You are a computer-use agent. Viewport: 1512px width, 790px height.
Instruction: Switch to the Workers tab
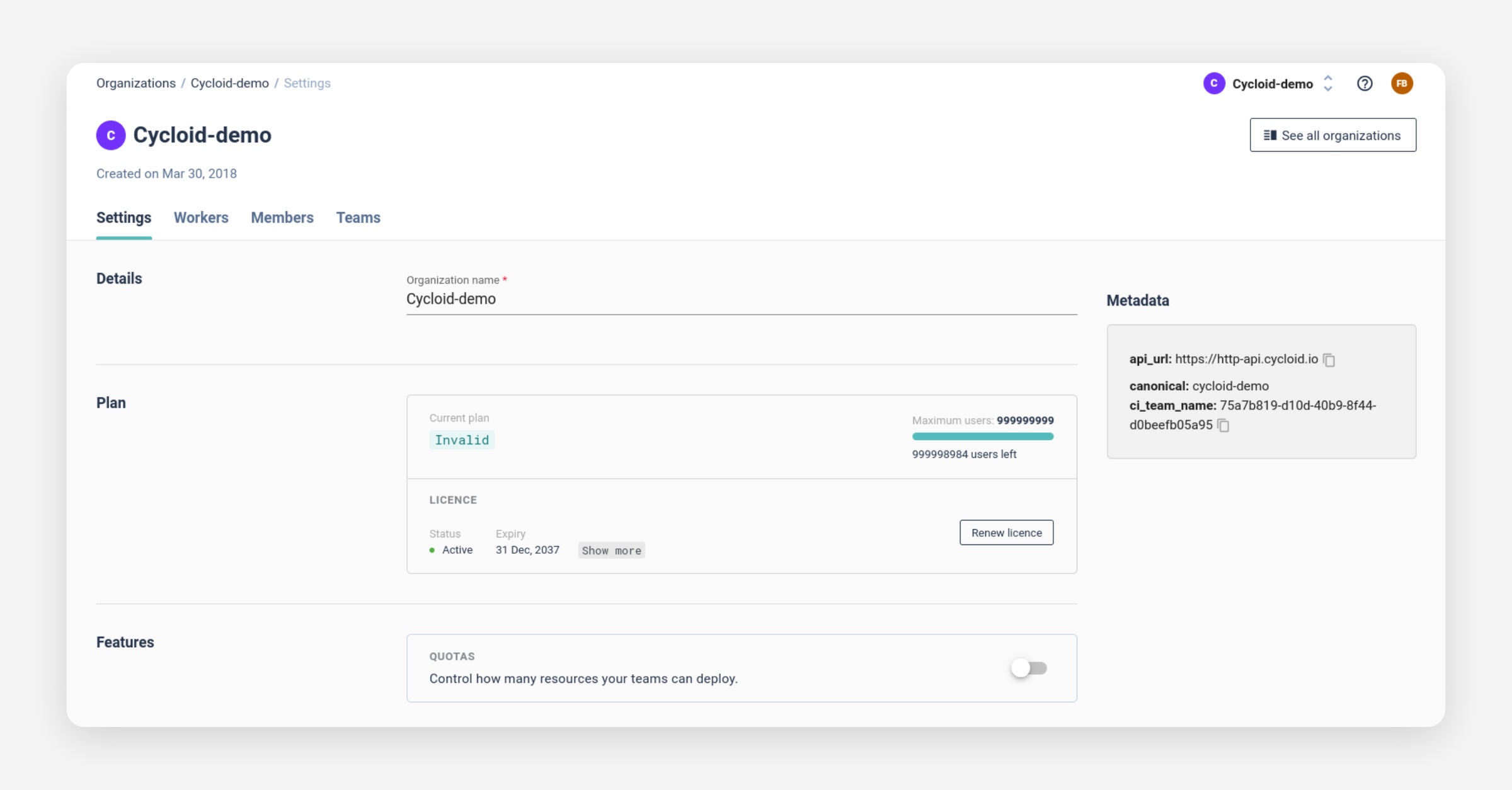pos(201,217)
